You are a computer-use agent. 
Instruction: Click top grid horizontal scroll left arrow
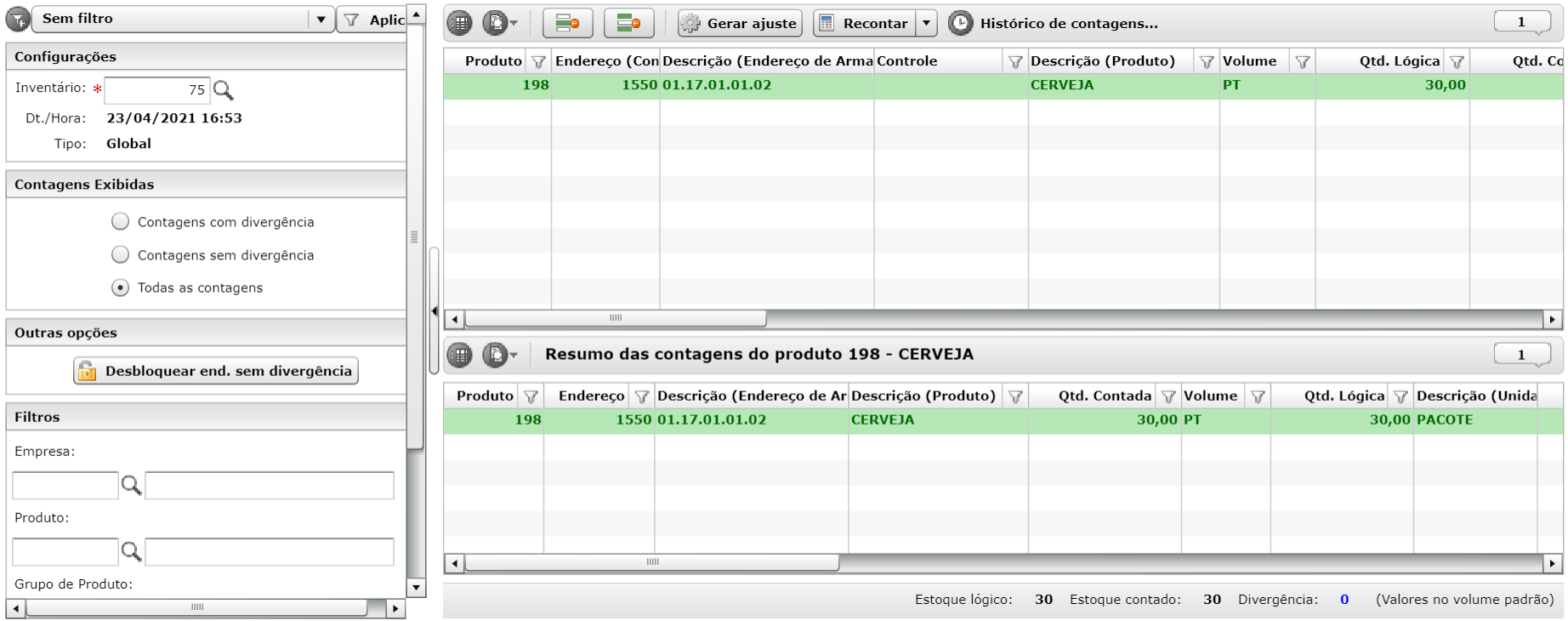pyautogui.click(x=455, y=319)
